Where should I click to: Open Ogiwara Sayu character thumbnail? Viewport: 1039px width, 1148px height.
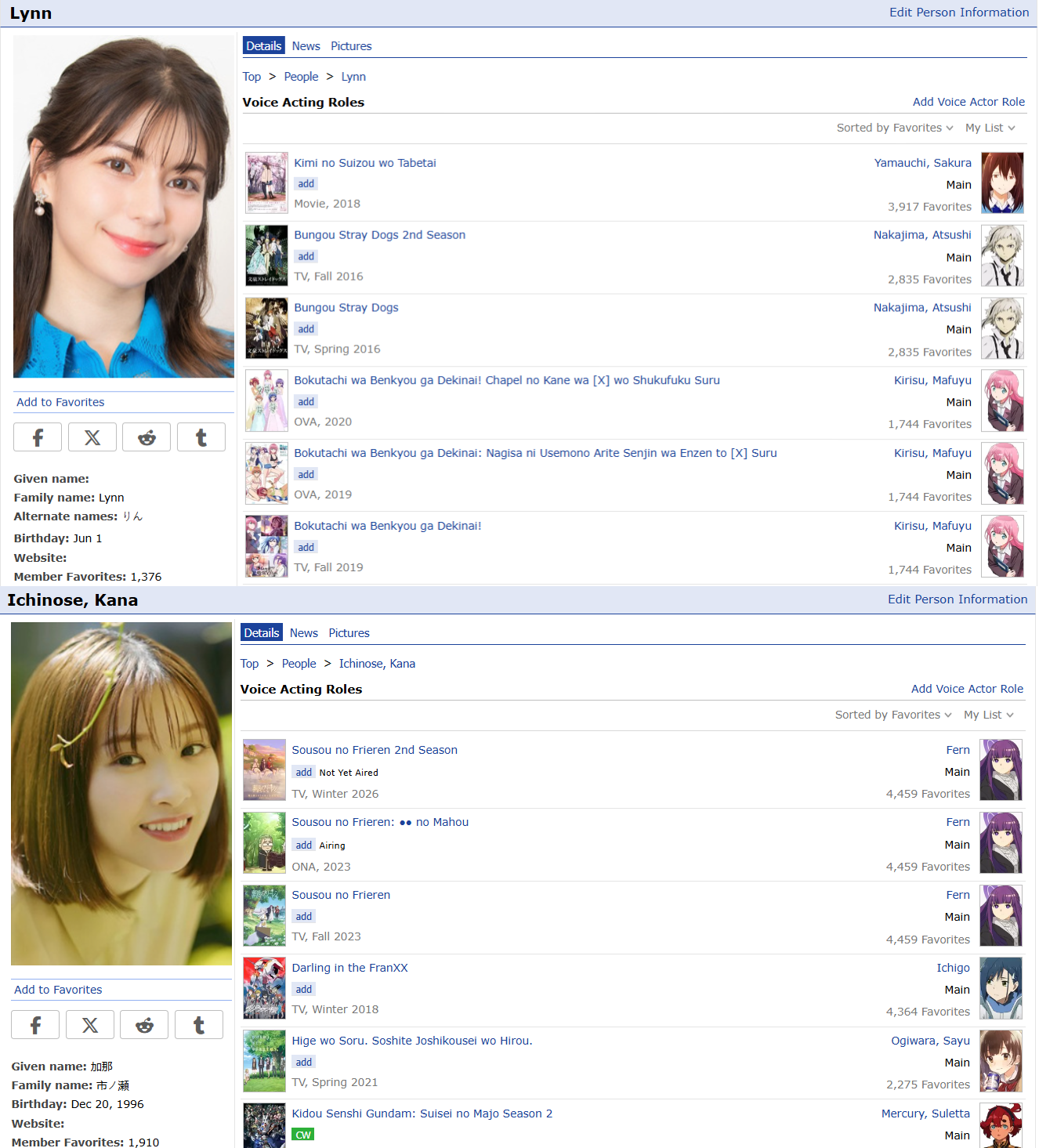pos(1001,1061)
